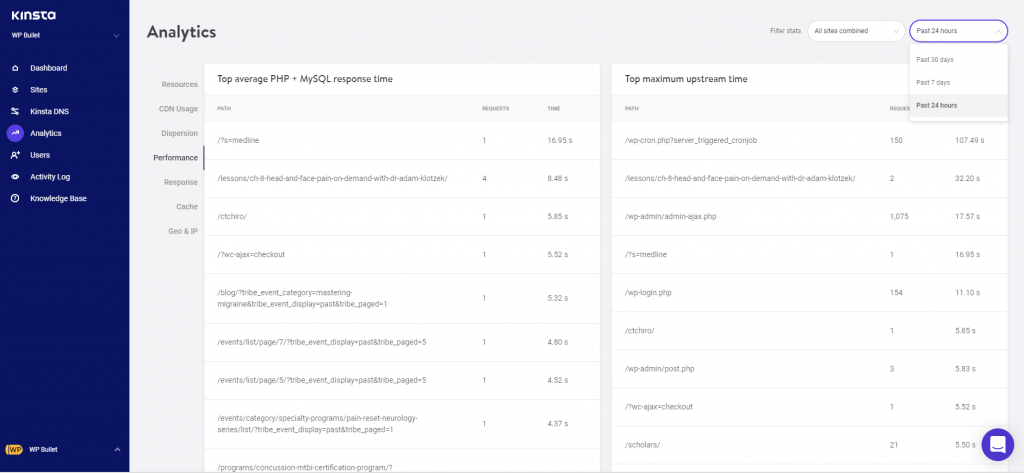
Task: Collapse the Past 24 hours dropdown
Action: tap(958, 31)
